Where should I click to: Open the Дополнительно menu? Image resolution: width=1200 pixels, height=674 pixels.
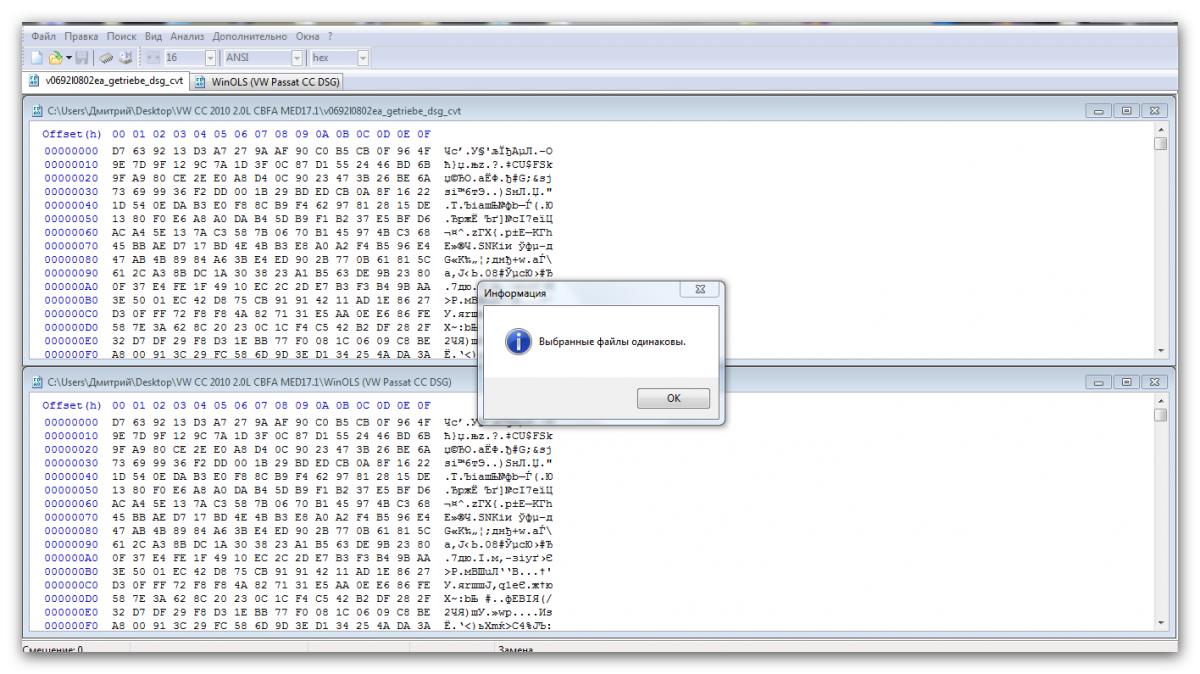point(250,36)
